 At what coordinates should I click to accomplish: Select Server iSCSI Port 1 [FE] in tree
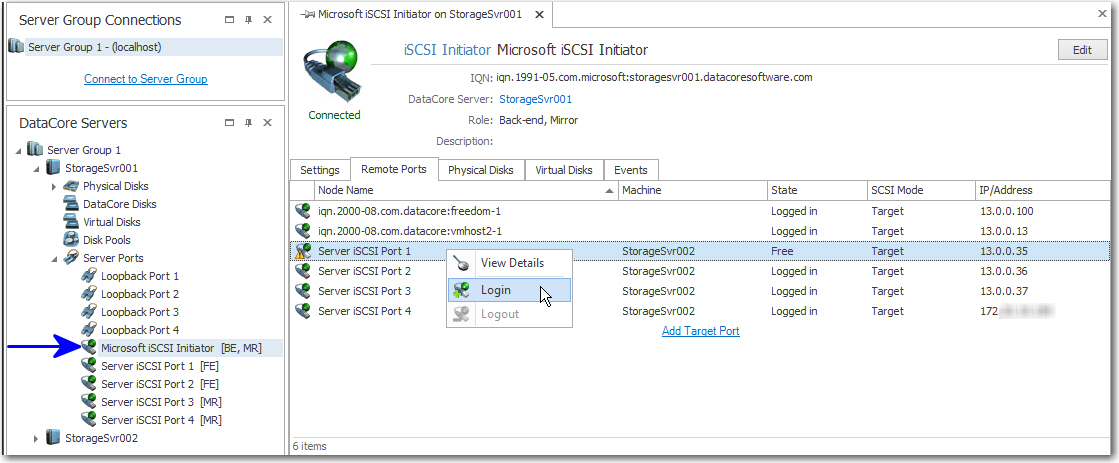(158, 366)
